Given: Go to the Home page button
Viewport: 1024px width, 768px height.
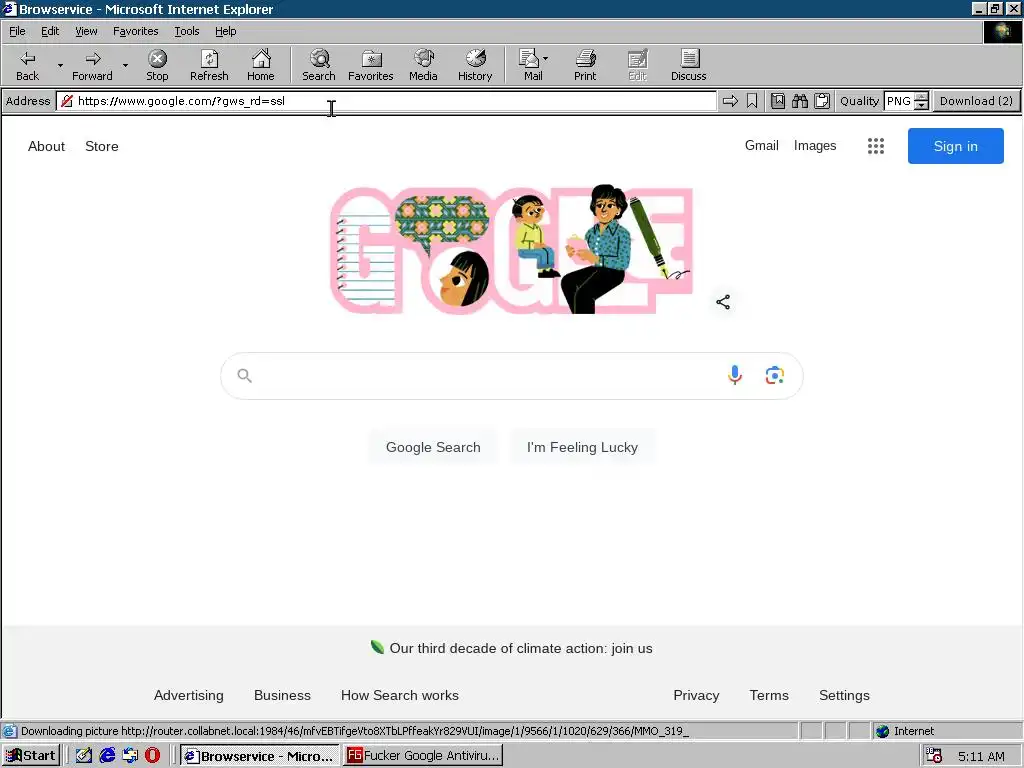Looking at the screenshot, I should point(261,65).
